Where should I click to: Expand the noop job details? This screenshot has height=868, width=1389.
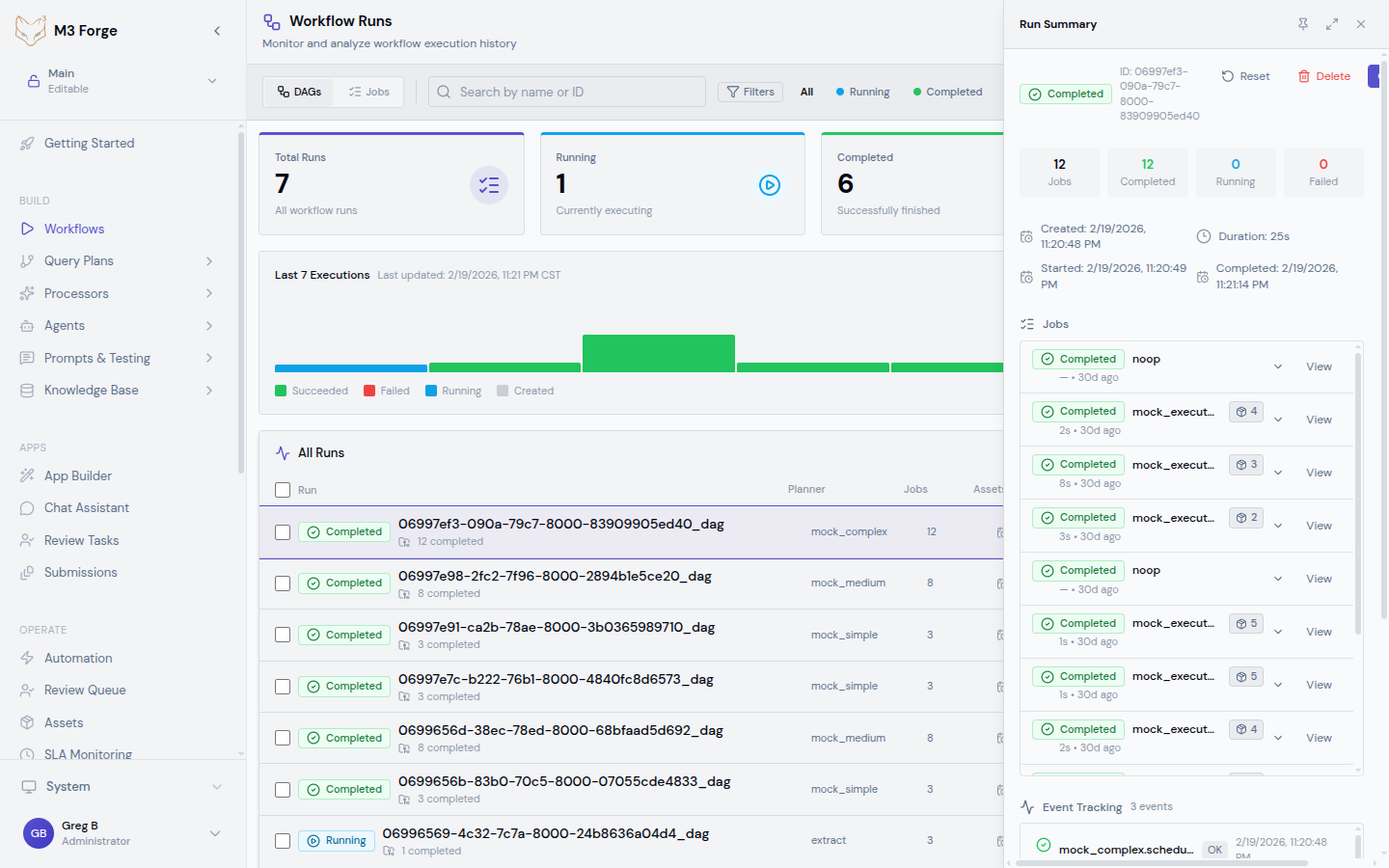[x=1278, y=366]
